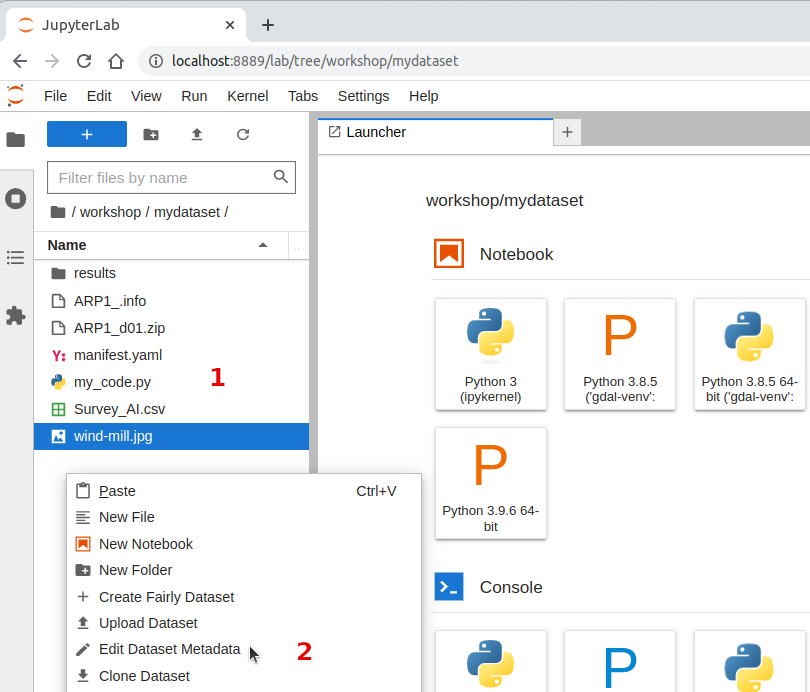Image resolution: width=810 pixels, height=692 pixels.
Task: Click the Upload Files toolbar icon
Action: tap(197, 135)
